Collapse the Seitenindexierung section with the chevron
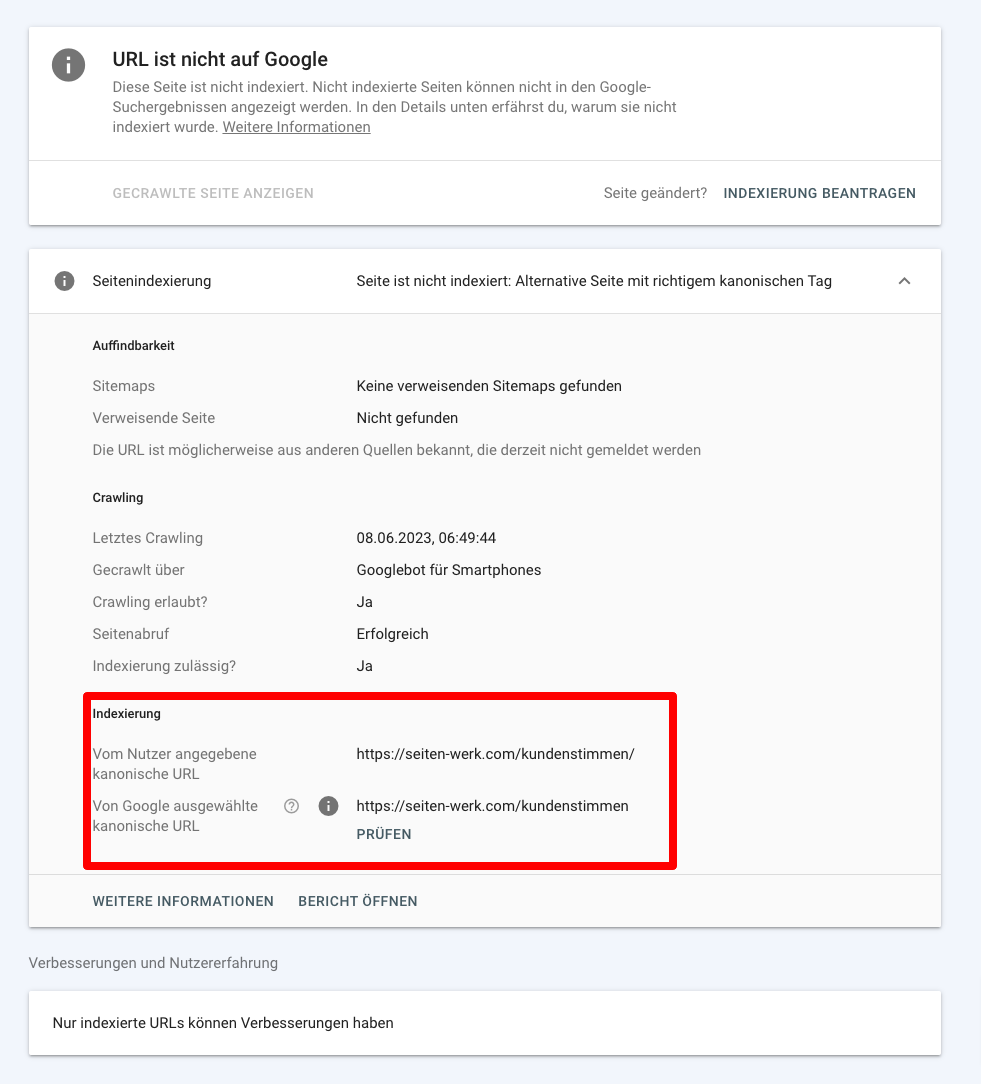981x1084 pixels. pos(904,281)
